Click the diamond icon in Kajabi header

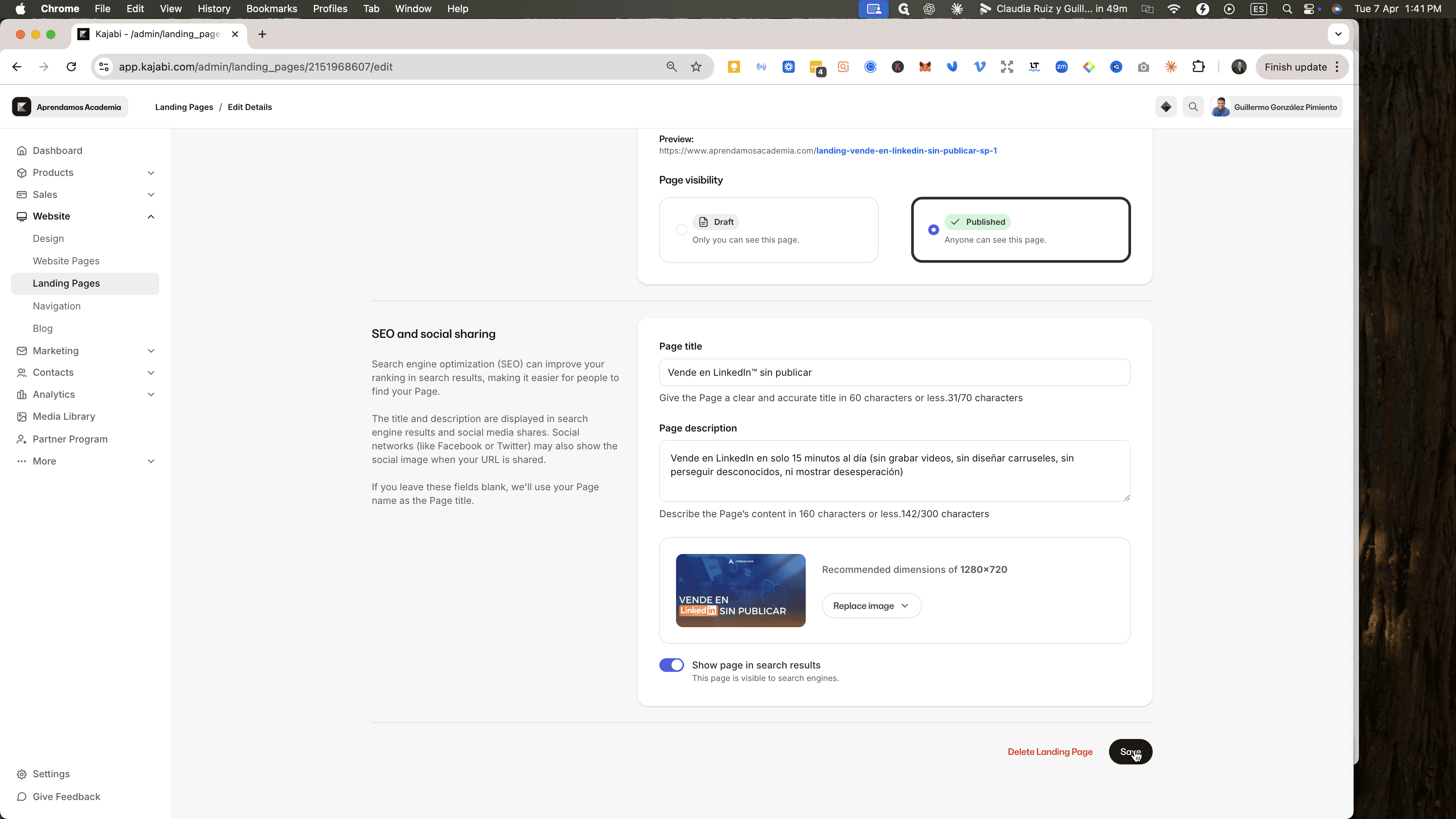(1166, 107)
